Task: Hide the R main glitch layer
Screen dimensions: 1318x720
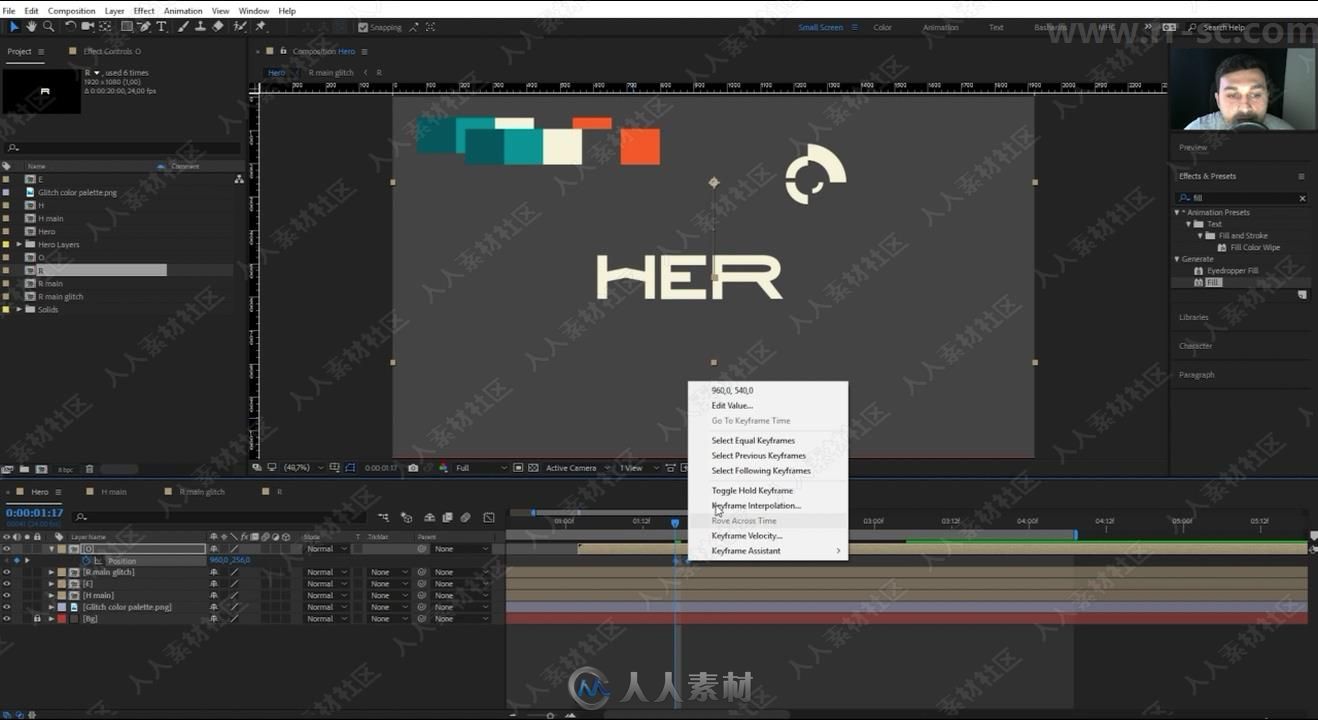Action: (x=6, y=572)
